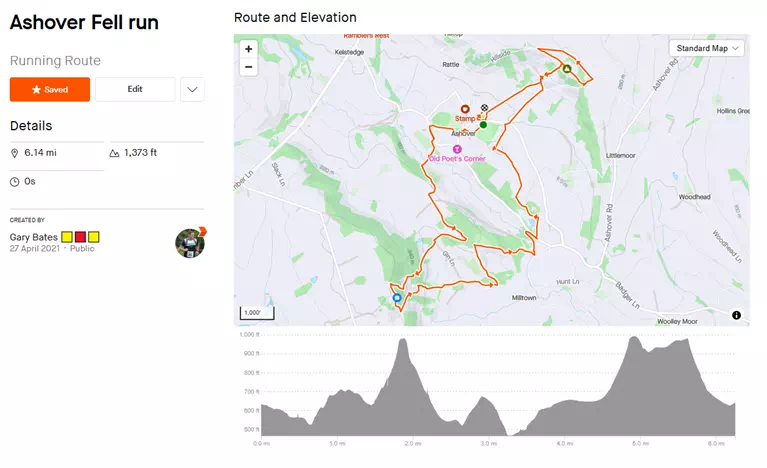Click the first peak on elevation chart
The width and height of the screenshot is (767, 468).
[x=403, y=341]
